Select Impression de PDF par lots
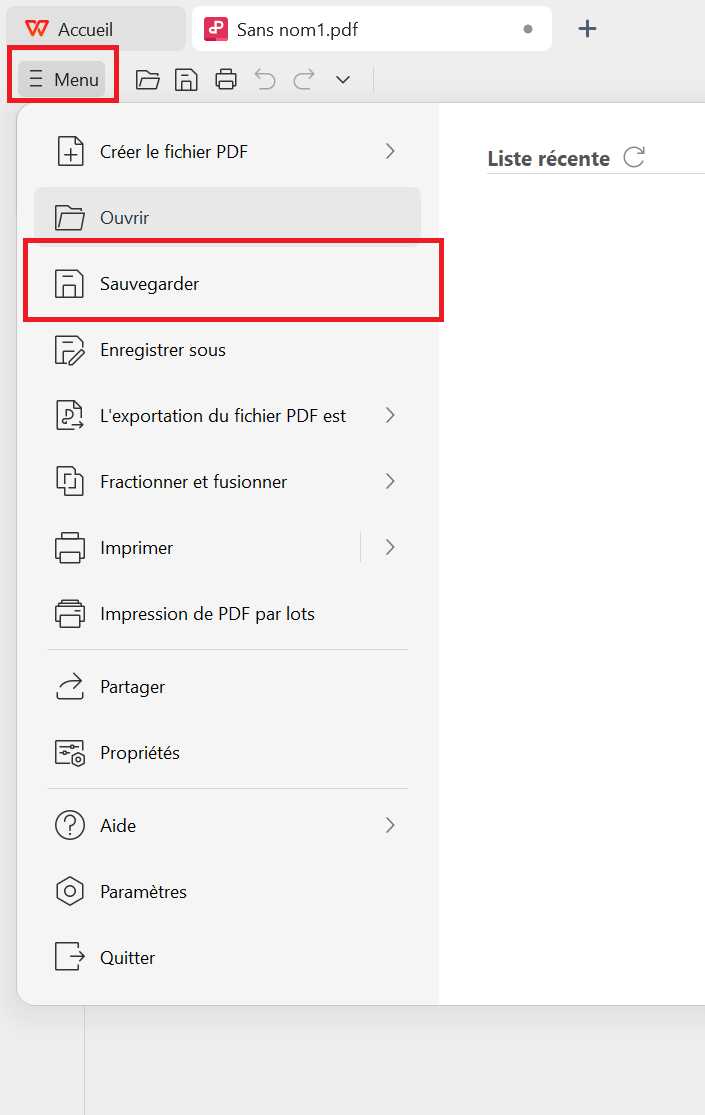Screen dimensions: 705x1115 tap(207, 614)
